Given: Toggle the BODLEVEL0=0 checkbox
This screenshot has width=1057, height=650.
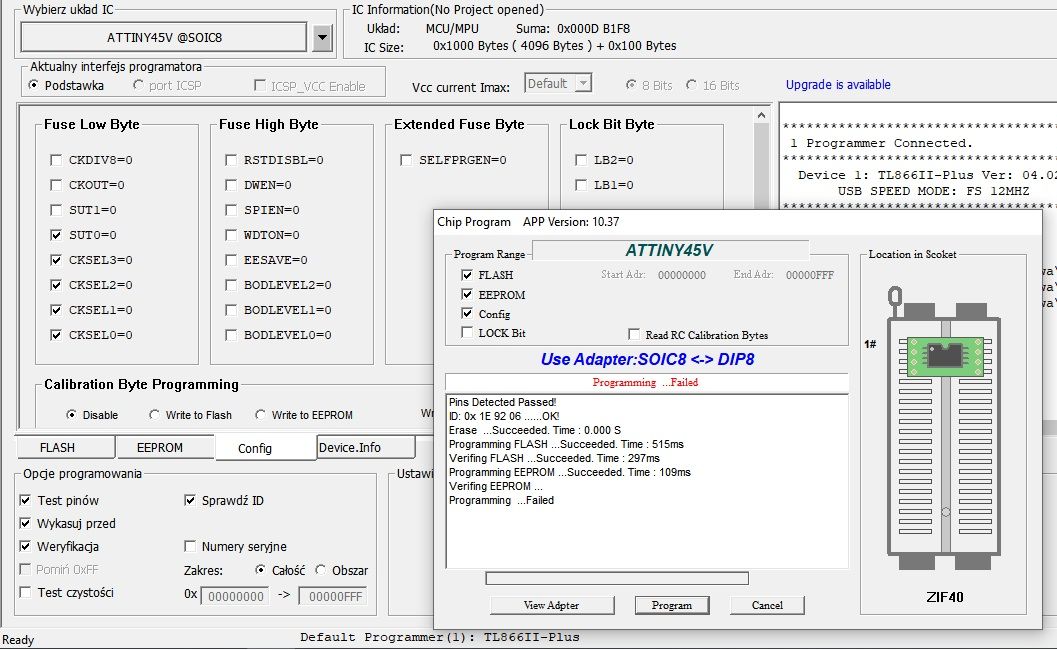Looking at the screenshot, I should pos(231,334).
